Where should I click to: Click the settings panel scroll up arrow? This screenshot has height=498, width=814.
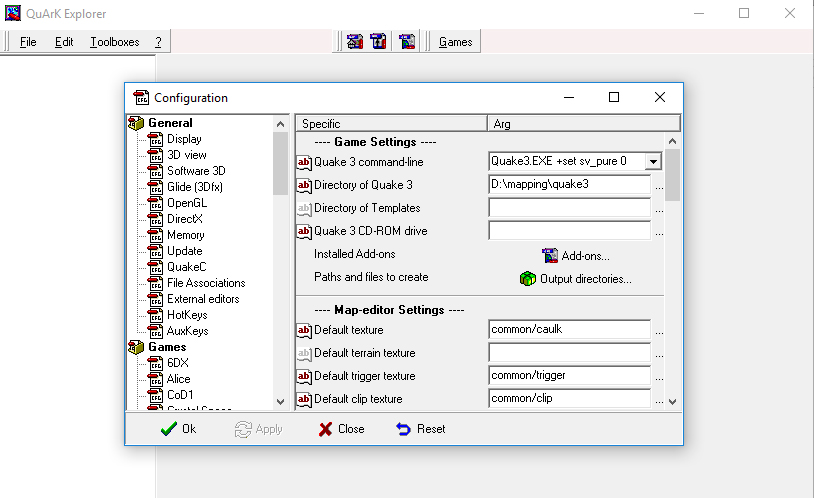(672, 141)
